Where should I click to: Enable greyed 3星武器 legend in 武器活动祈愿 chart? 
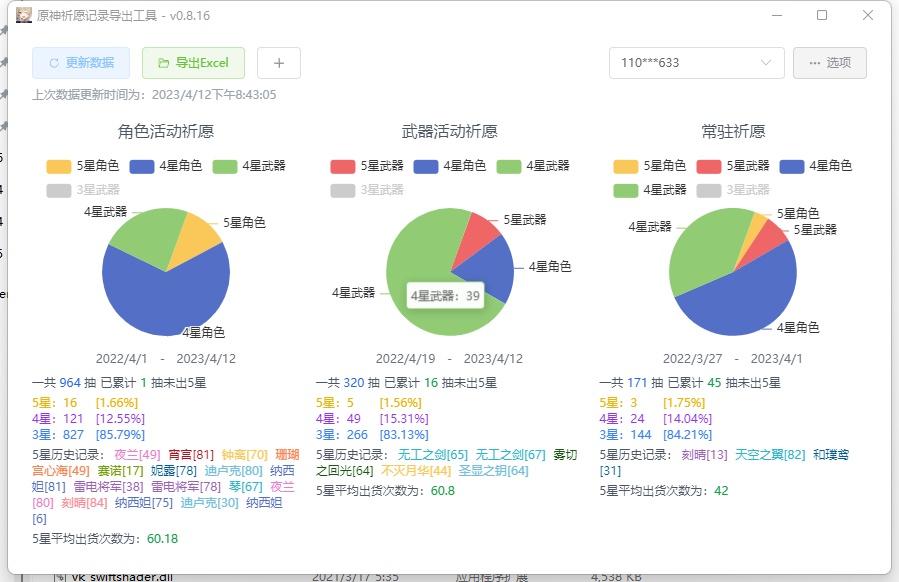(x=367, y=190)
